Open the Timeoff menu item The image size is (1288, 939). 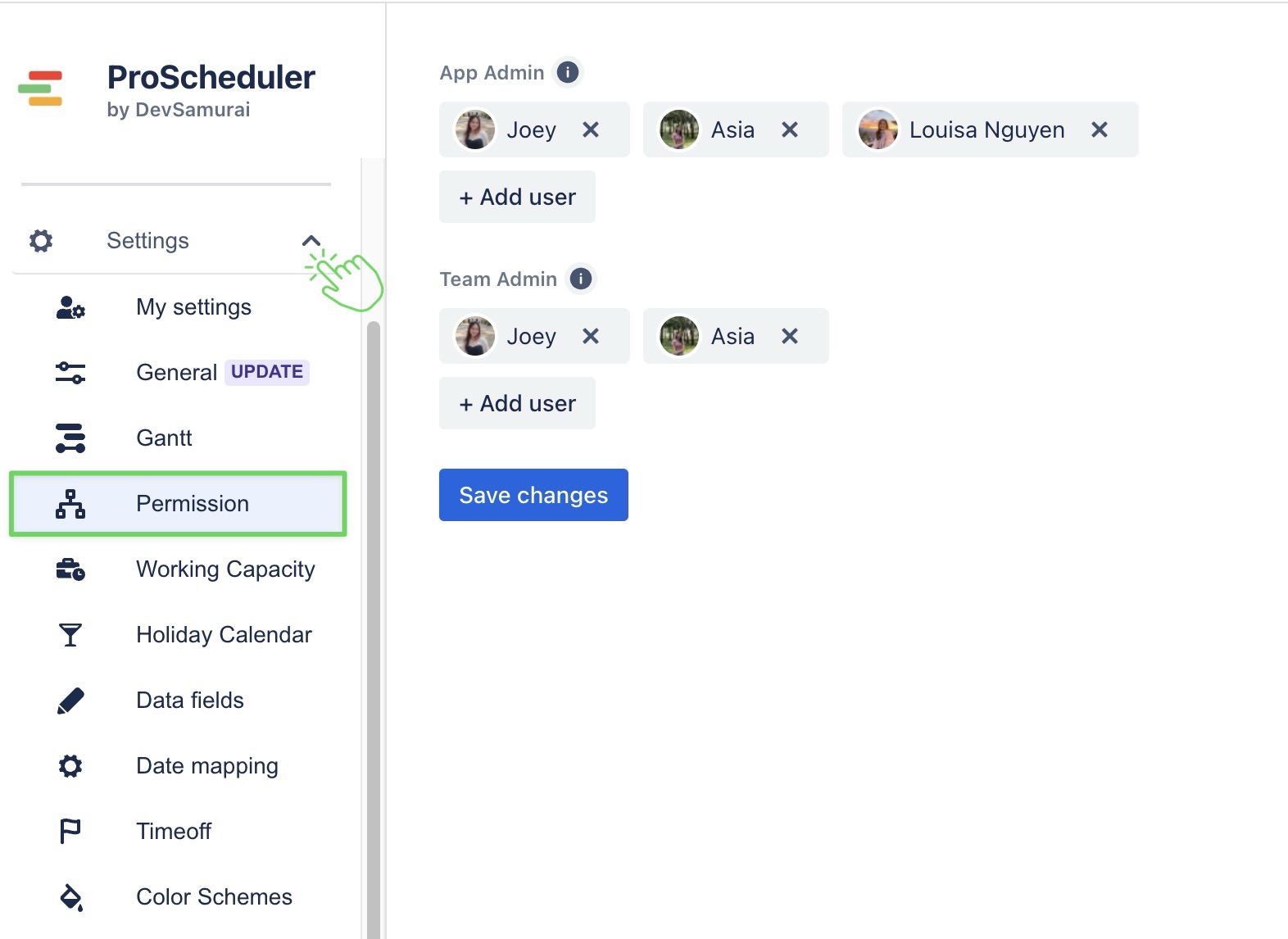coord(174,832)
